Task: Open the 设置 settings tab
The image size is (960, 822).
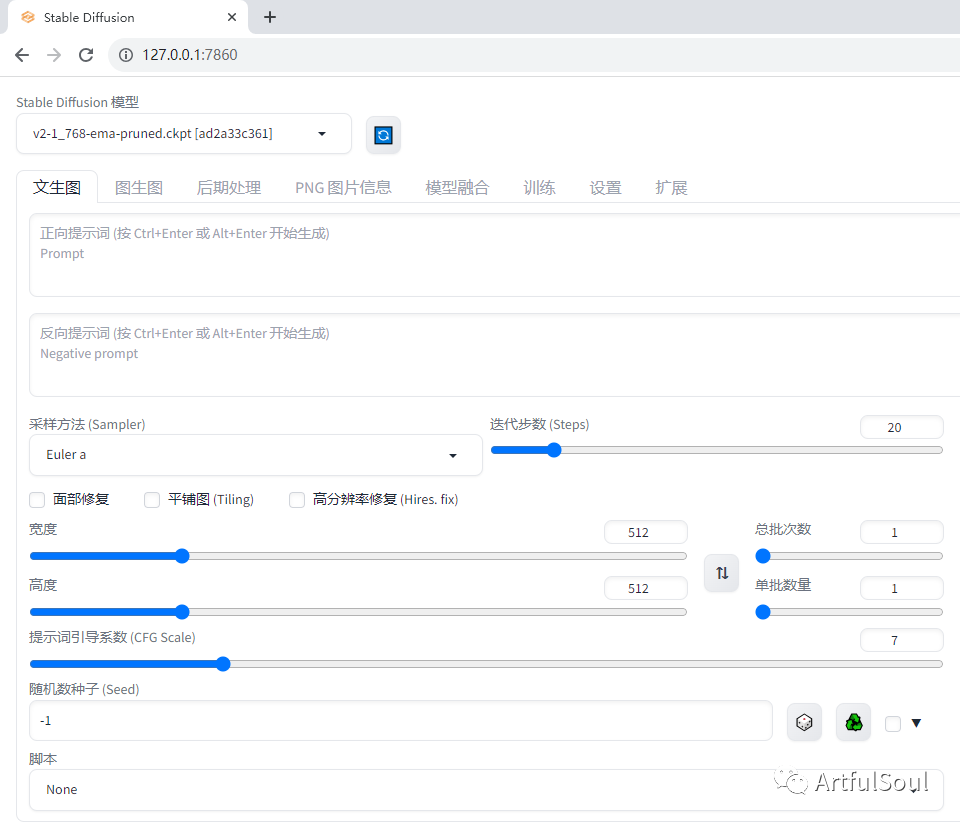Action: (606, 187)
